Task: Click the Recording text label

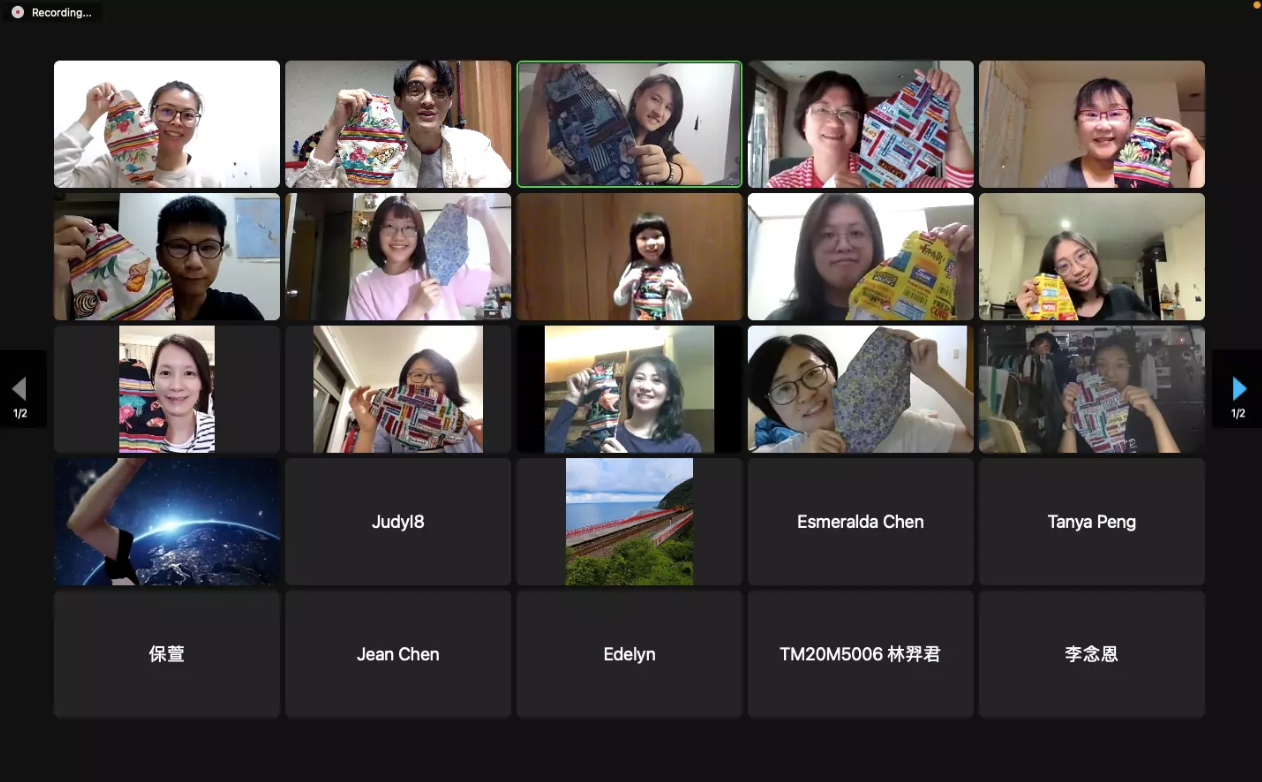Action: click(61, 13)
